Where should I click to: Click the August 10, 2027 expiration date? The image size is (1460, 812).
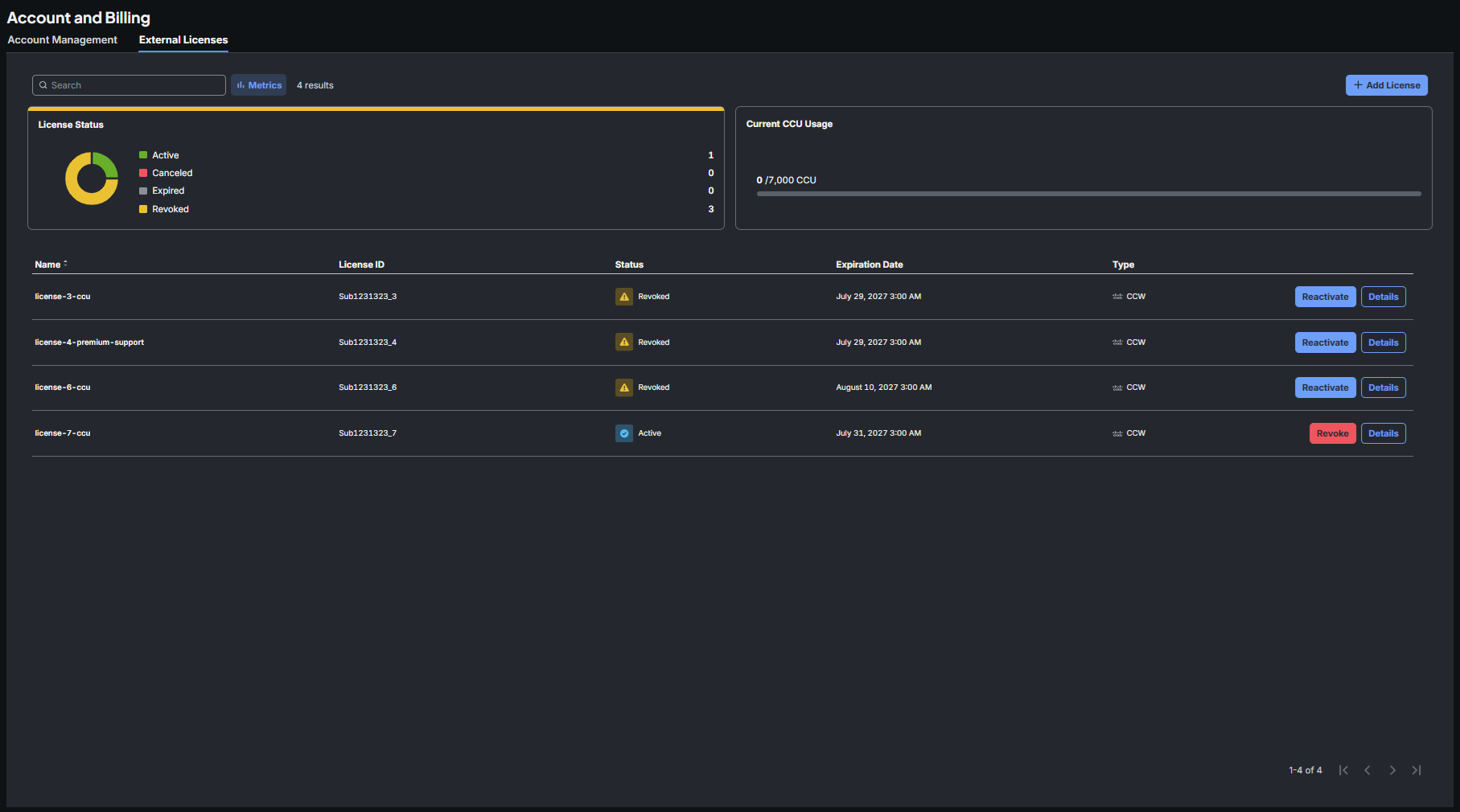884,388
